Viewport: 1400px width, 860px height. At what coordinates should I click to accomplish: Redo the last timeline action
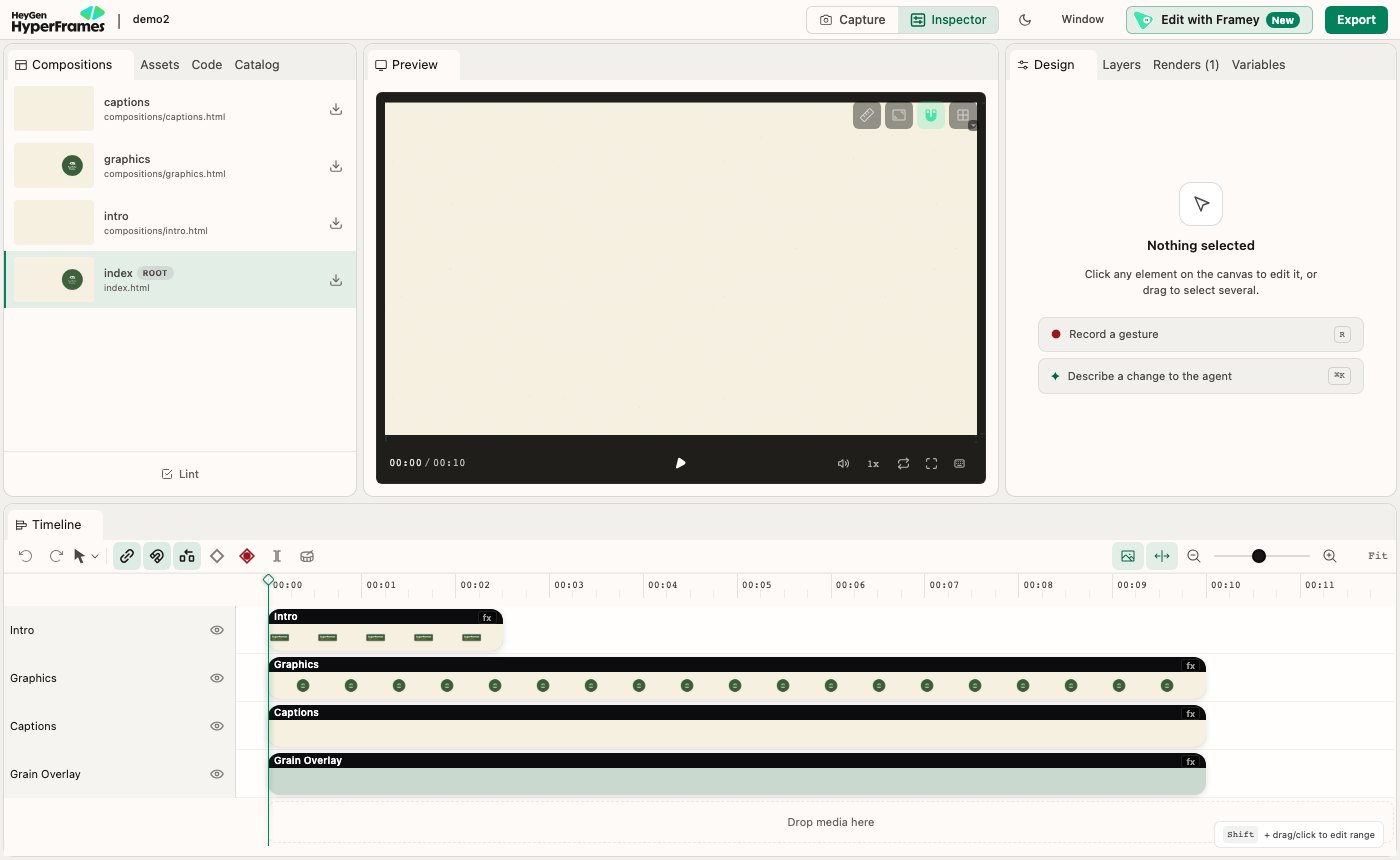coord(56,556)
